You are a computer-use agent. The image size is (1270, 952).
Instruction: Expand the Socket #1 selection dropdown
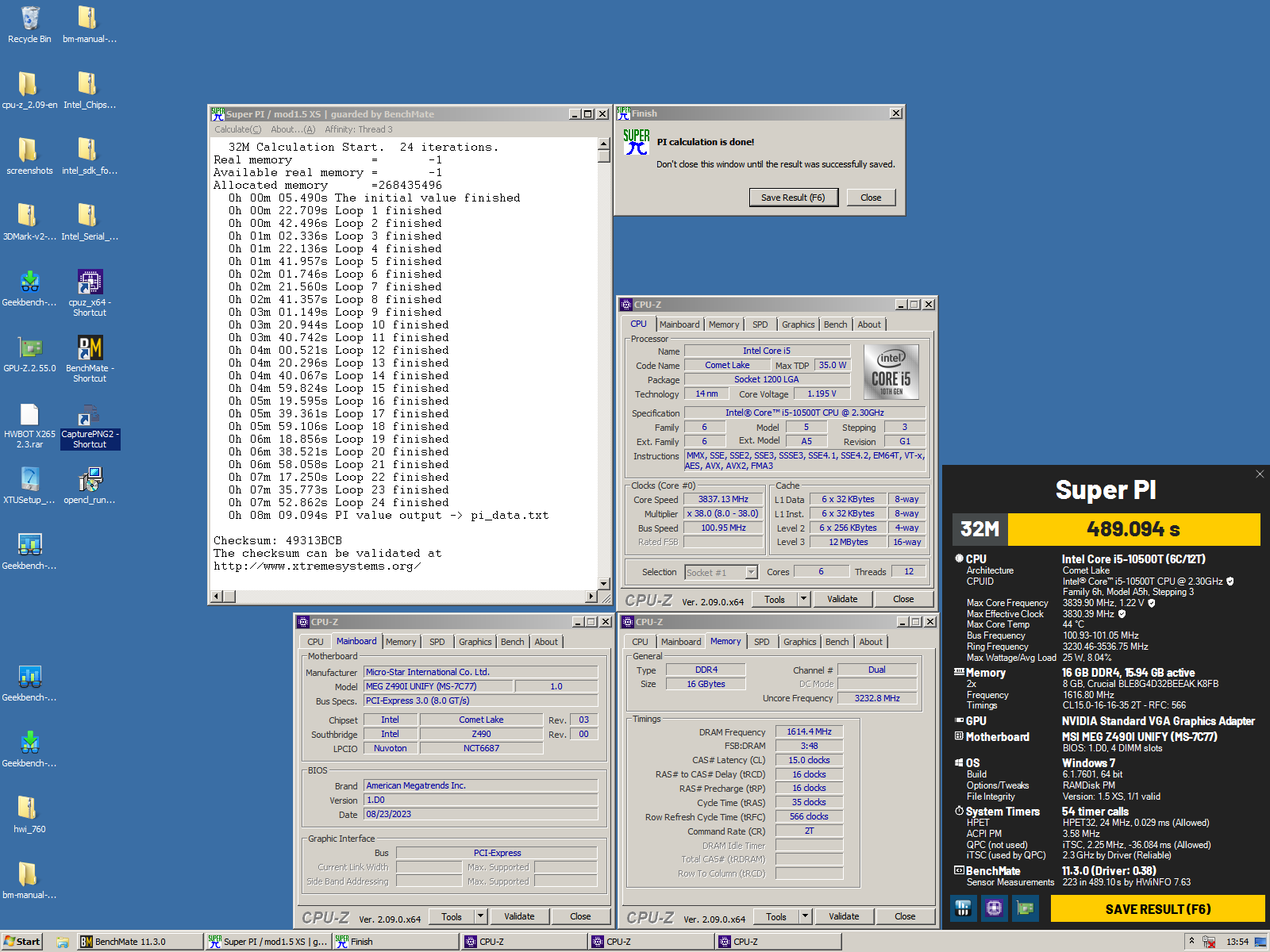751,572
